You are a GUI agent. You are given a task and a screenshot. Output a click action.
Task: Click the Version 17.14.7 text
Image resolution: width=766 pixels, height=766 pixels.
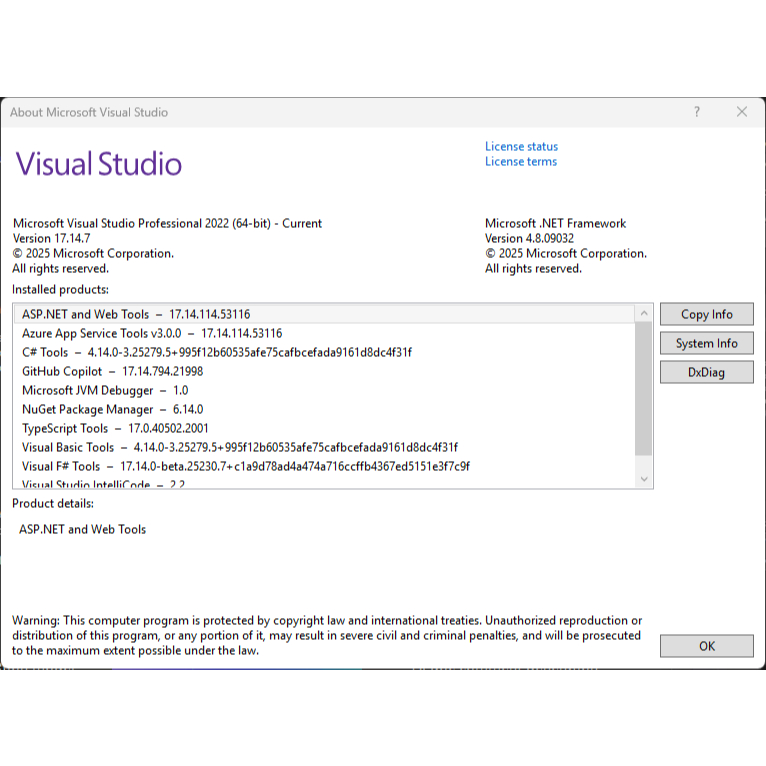(x=51, y=238)
